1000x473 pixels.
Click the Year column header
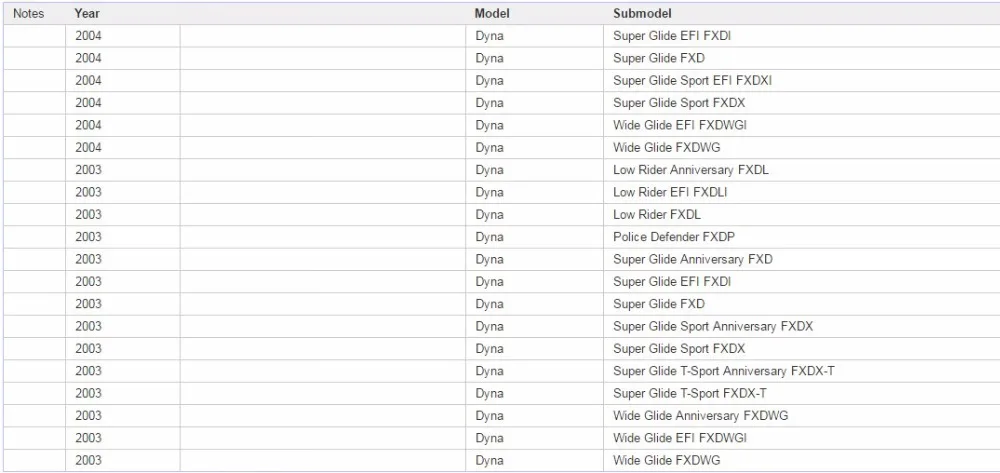(87, 13)
